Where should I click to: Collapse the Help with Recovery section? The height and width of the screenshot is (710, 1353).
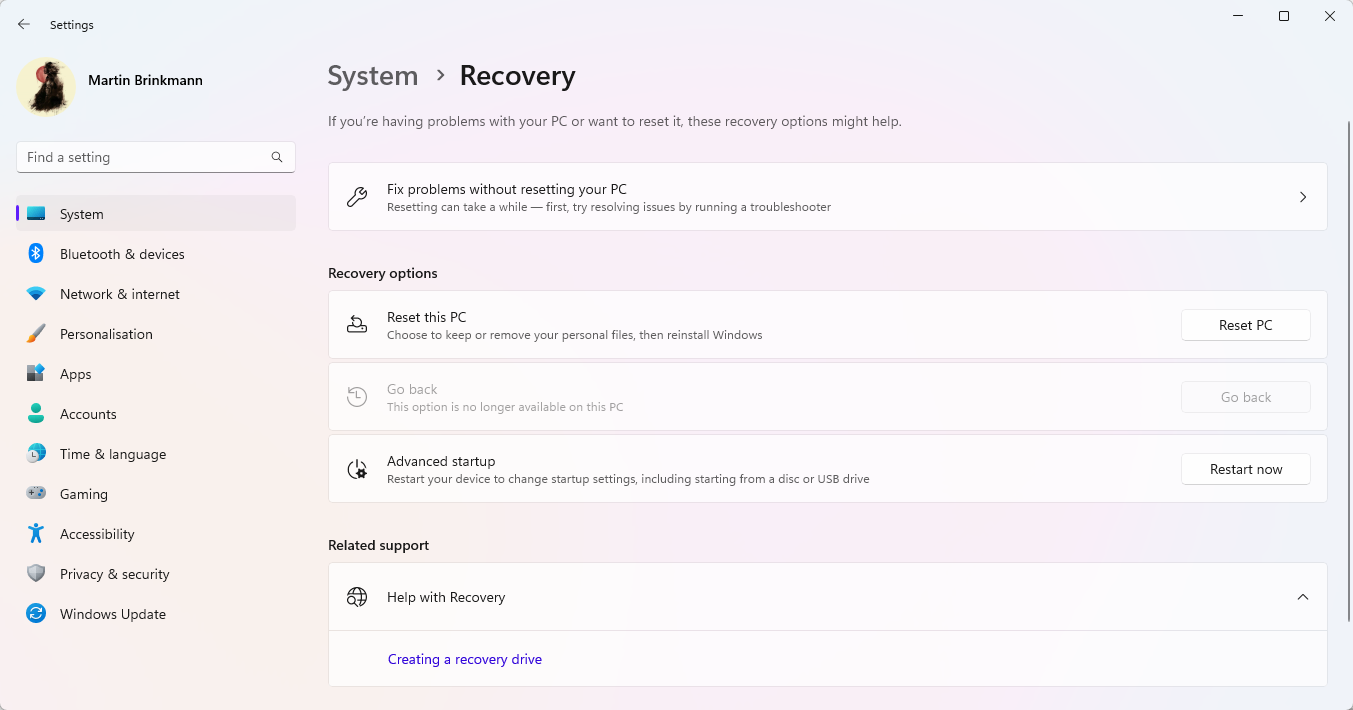click(x=1303, y=596)
